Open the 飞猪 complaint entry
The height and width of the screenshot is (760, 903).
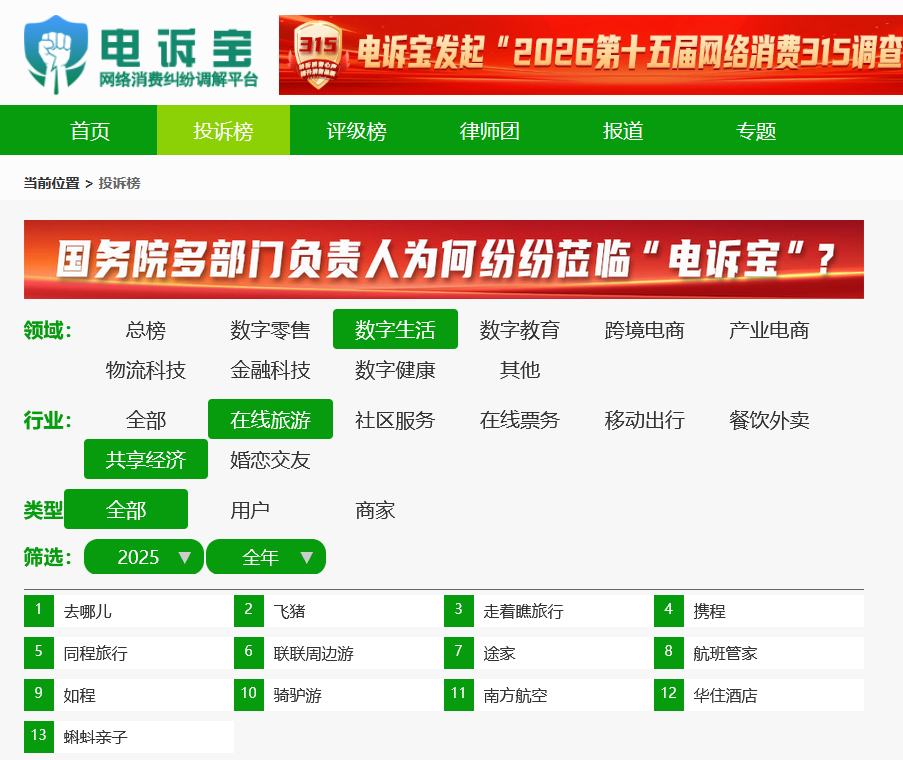290,610
